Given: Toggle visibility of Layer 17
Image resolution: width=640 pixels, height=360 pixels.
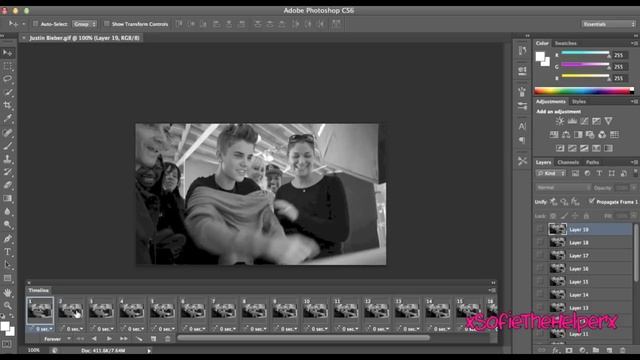Looking at the screenshot, I should 540,256.
